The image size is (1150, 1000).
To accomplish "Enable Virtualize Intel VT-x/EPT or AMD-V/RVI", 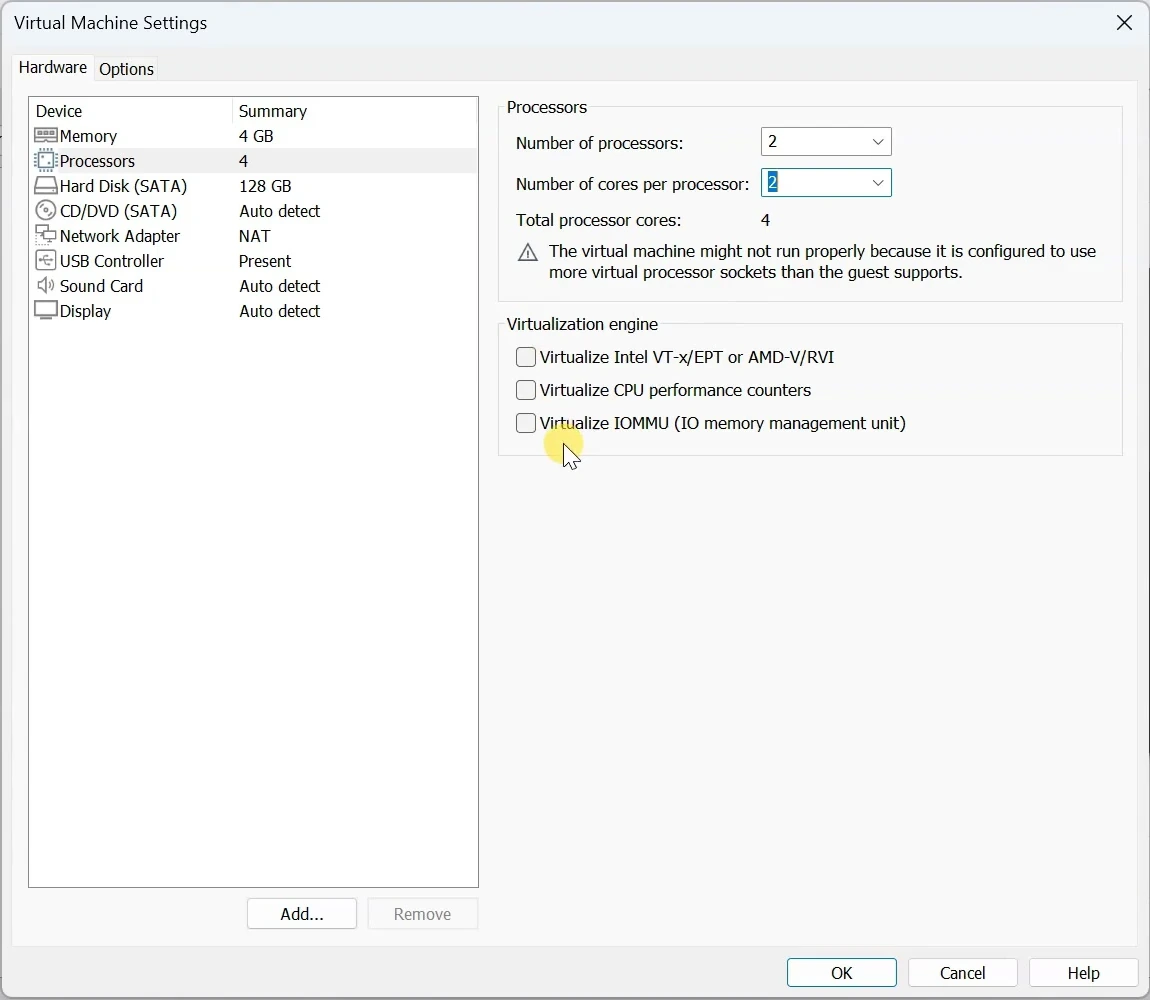I will [526, 357].
